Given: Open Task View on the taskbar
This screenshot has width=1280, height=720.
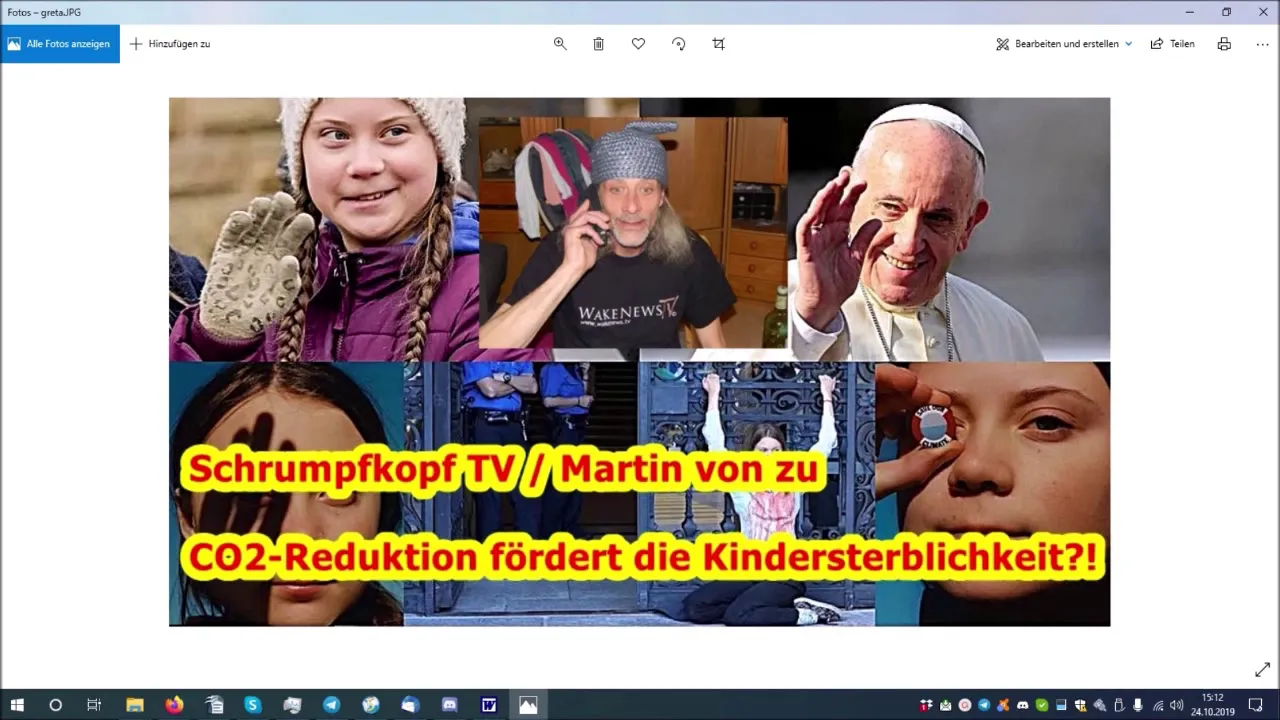Looking at the screenshot, I should 94,705.
